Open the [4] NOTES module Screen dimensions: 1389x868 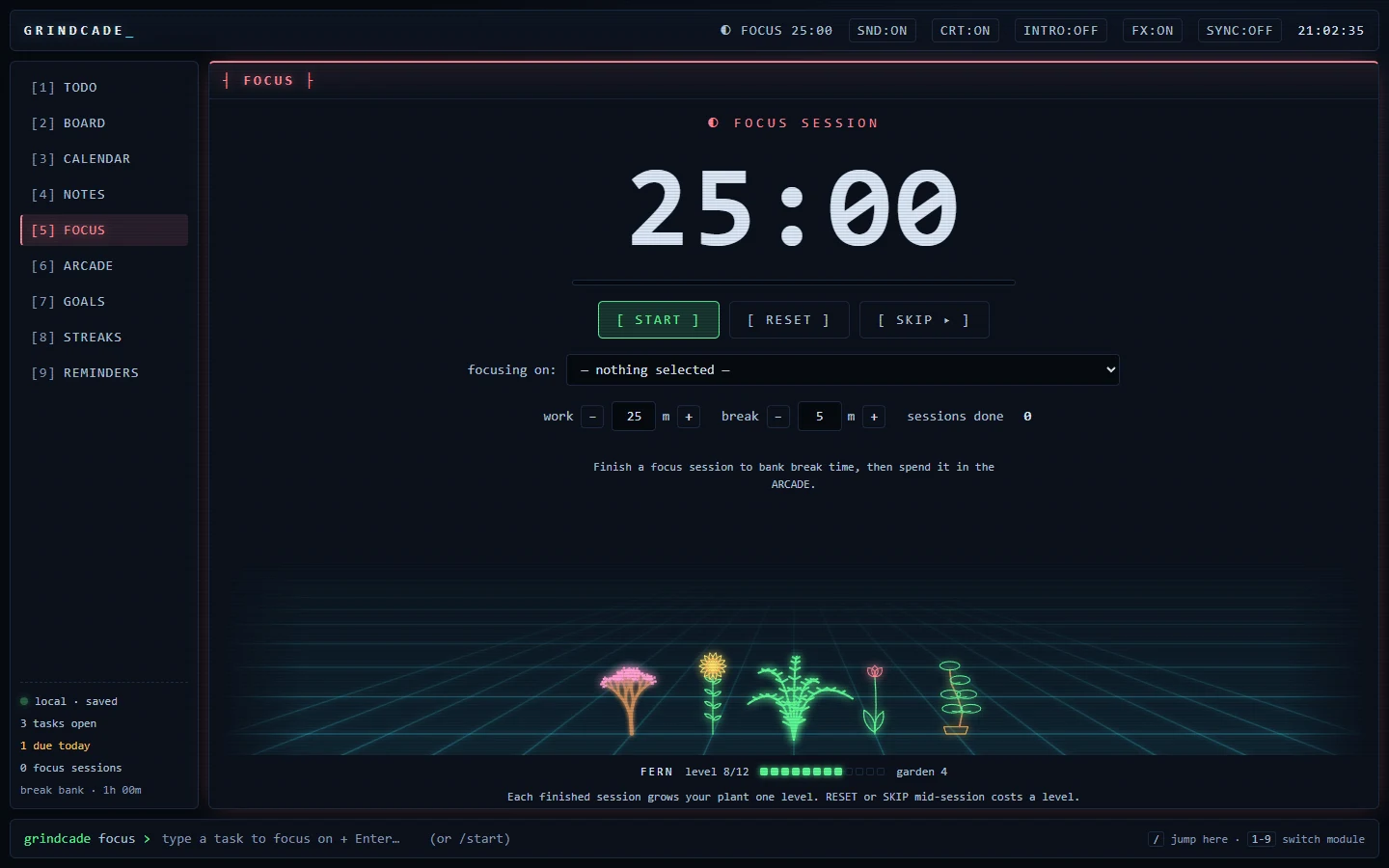(104, 195)
